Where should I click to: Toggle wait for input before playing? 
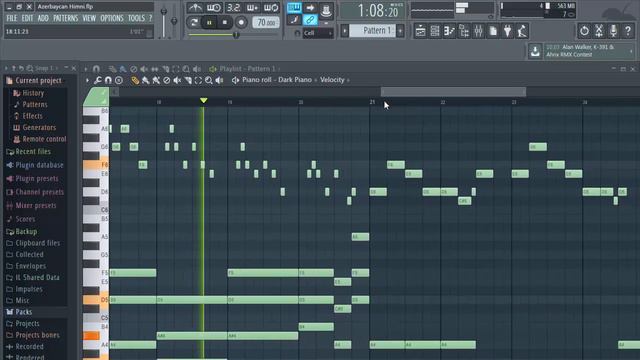pyautogui.click(x=214, y=7)
